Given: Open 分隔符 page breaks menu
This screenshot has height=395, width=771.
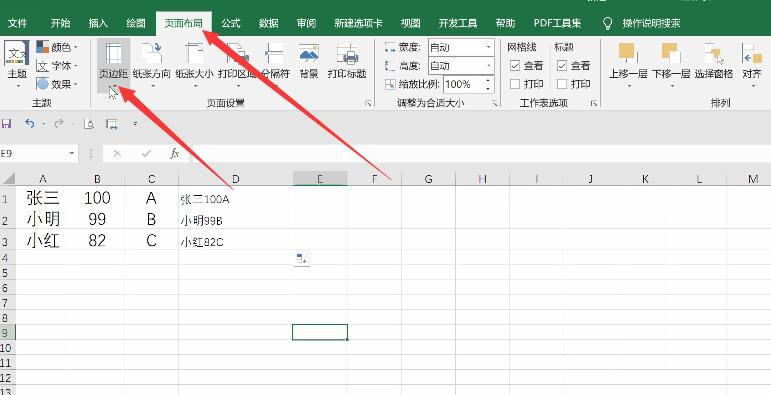Looking at the screenshot, I should pos(275,64).
